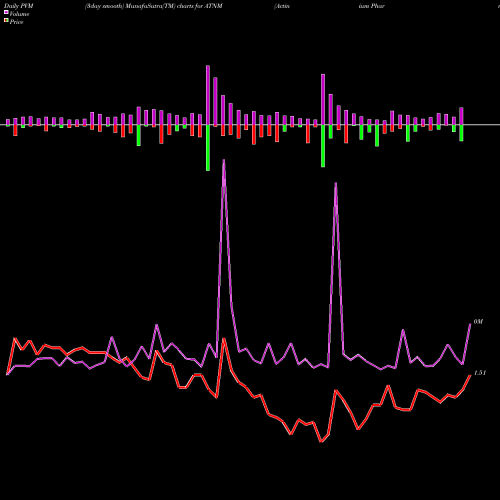This screenshot has height=500, width=500.
Task: Click the 'Price' legend label
Action: 16,22
